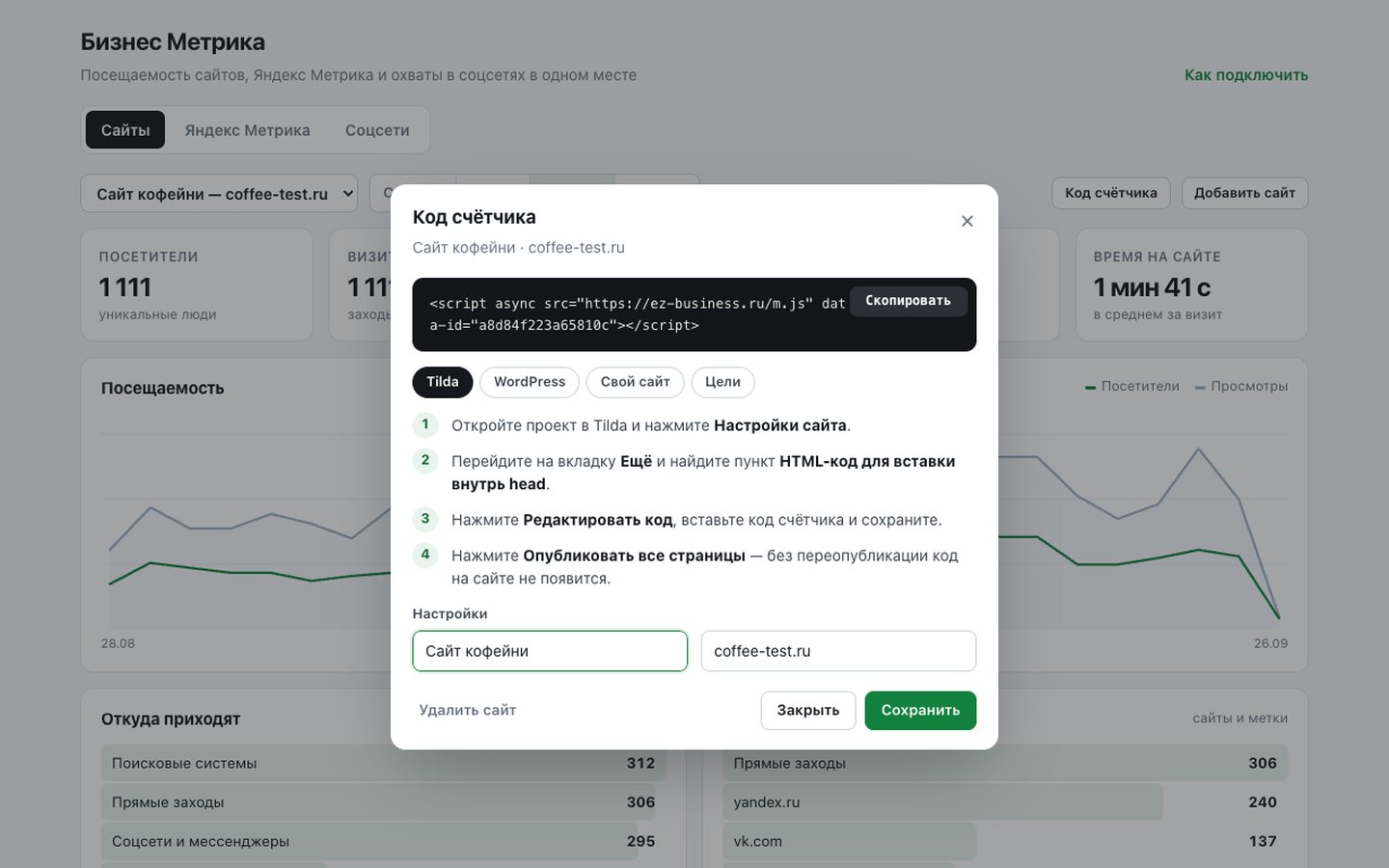Screen dimensions: 1389x868
Task: Click the dialog subtitle Сайт кофейни · coffee-test.ru
Action: pyautogui.click(x=519, y=248)
